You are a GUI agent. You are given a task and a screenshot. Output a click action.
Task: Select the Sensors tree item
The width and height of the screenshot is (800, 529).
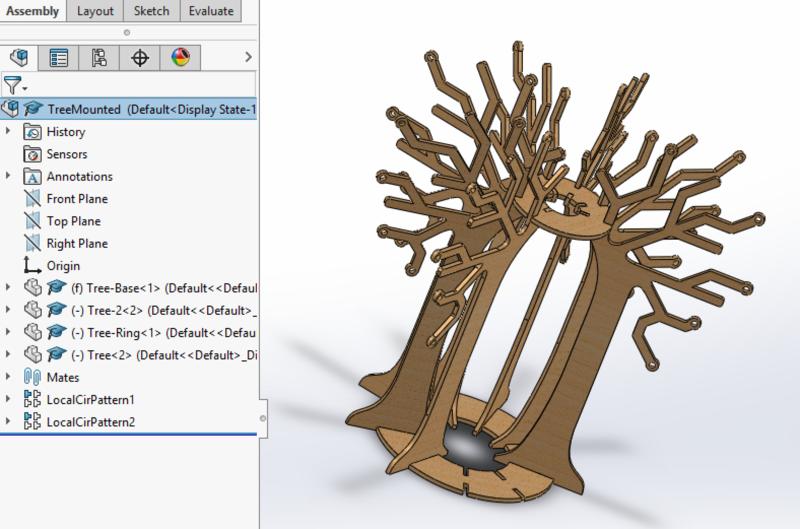pyautogui.click(x=67, y=154)
